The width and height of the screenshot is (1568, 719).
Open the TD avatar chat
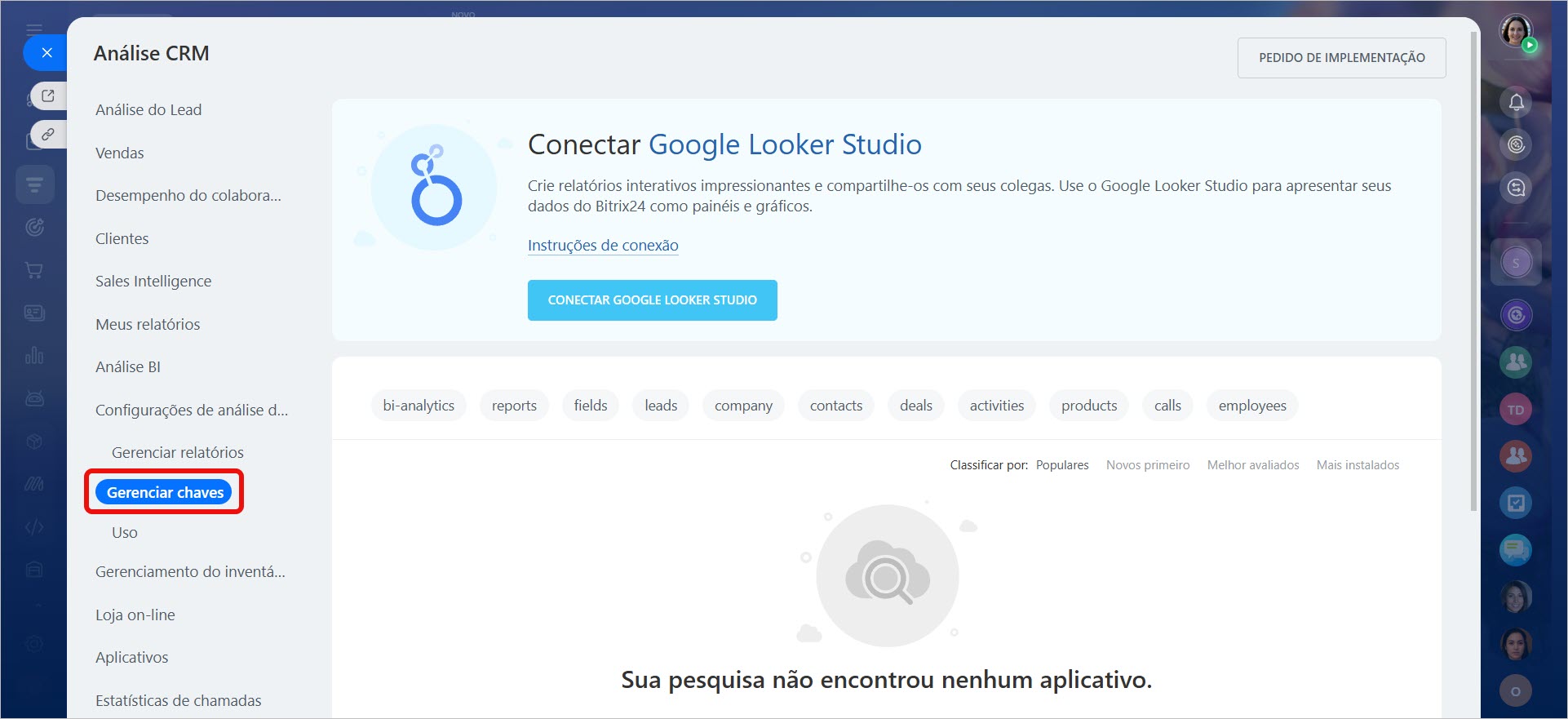[x=1516, y=410]
